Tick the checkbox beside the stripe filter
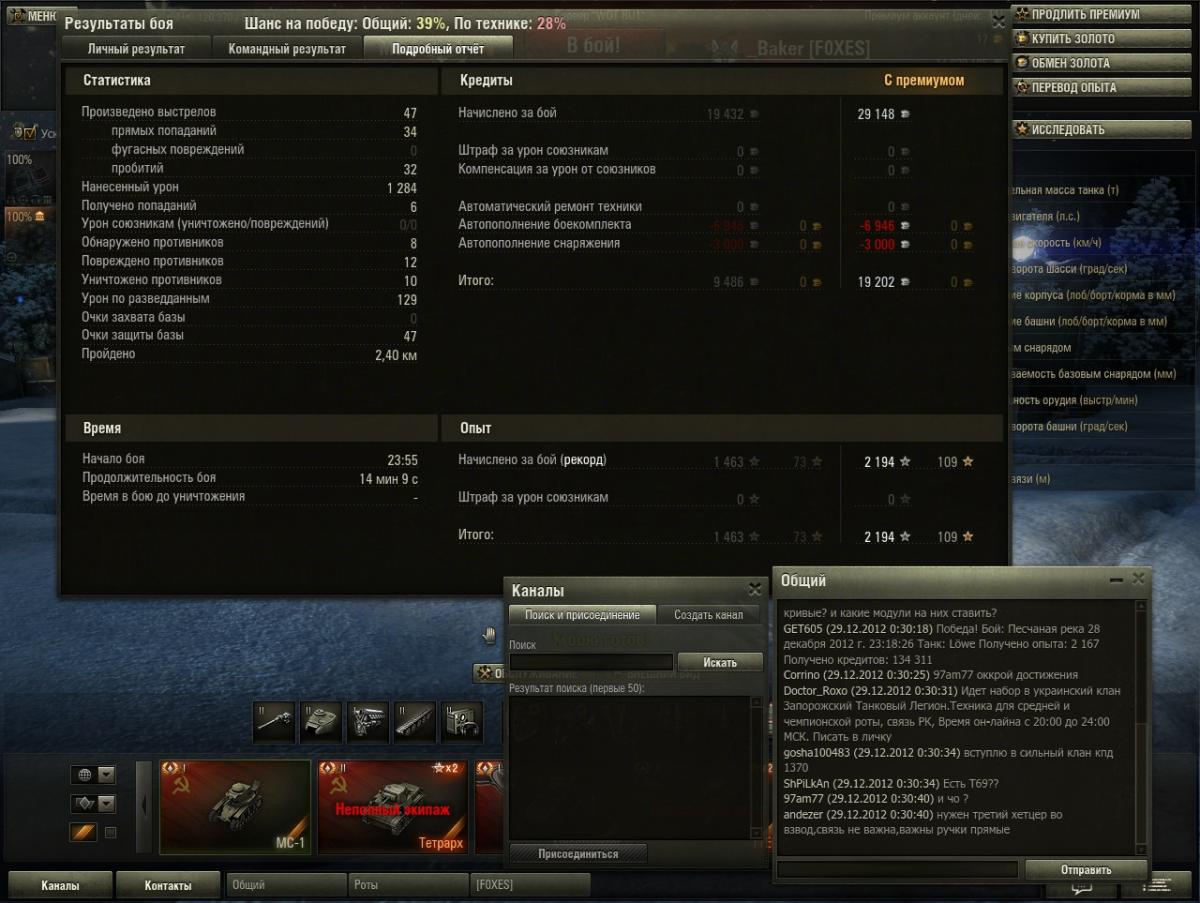This screenshot has width=1200, height=903. click(x=110, y=832)
